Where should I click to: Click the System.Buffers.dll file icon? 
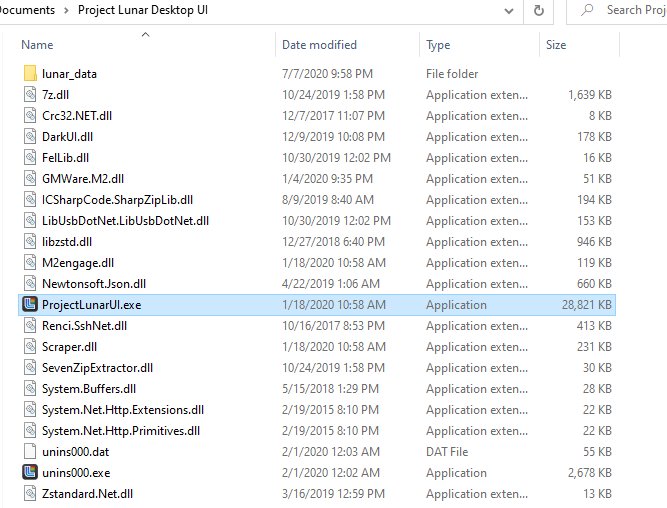click(x=30, y=388)
